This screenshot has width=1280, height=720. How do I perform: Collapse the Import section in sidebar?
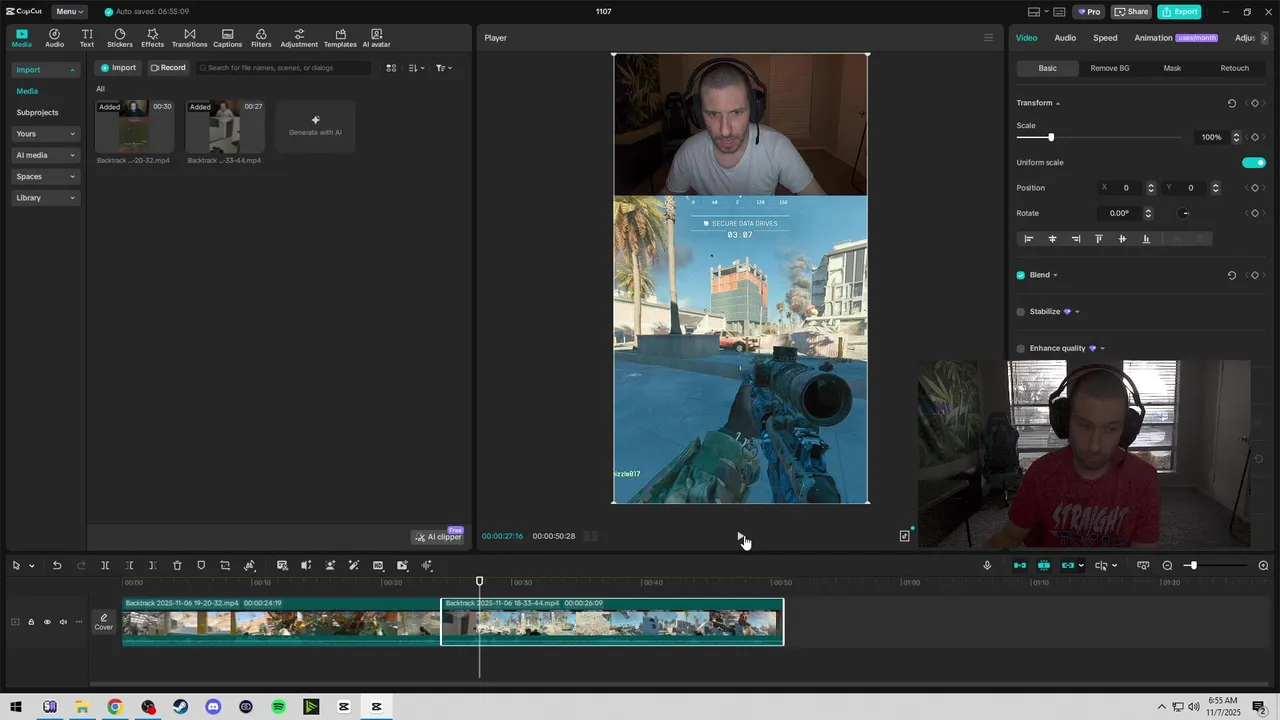(x=72, y=70)
